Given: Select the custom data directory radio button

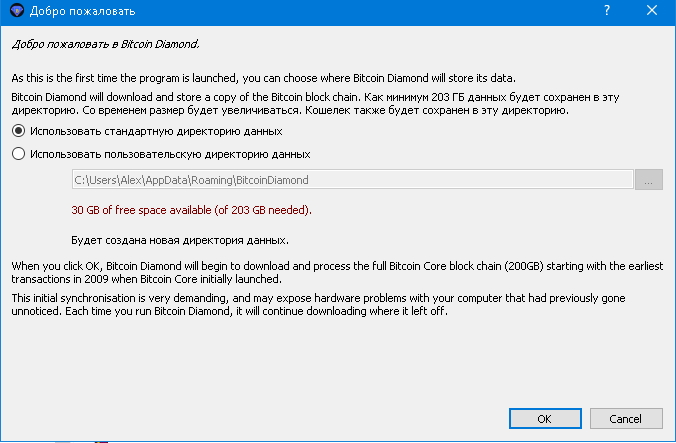Looking at the screenshot, I should [x=19, y=154].
